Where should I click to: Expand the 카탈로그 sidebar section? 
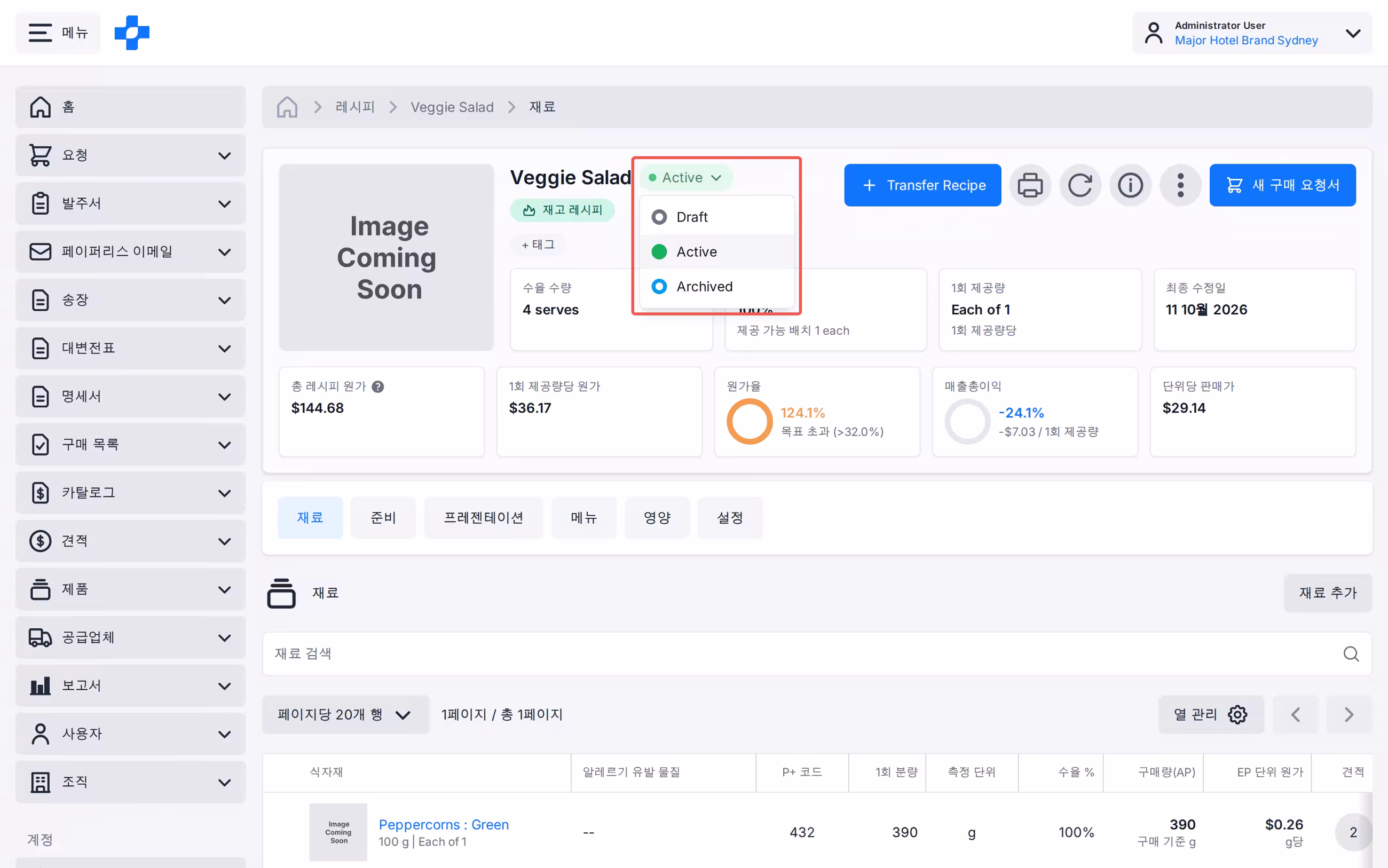click(130, 493)
